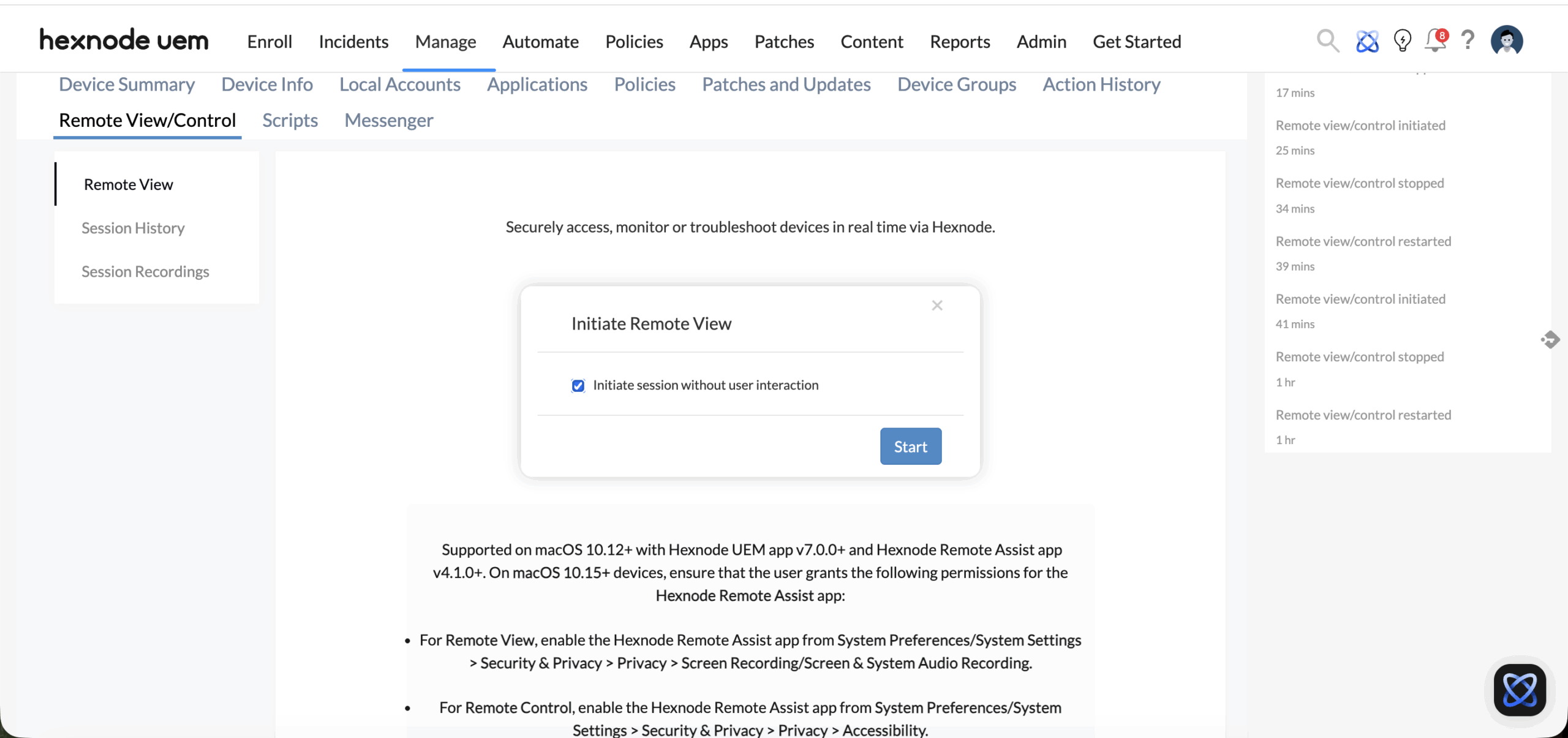Image resolution: width=1568 pixels, height=738 pixels.
Task: Open the Reports menu item
Action: click(x=960, y=42)
